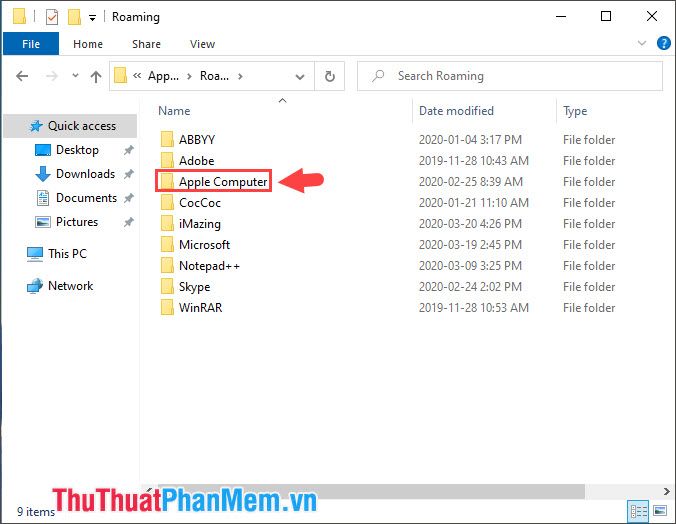Select Network in navigation pane
Viewport: 676px width, 524px height.
tap(71, 286)
